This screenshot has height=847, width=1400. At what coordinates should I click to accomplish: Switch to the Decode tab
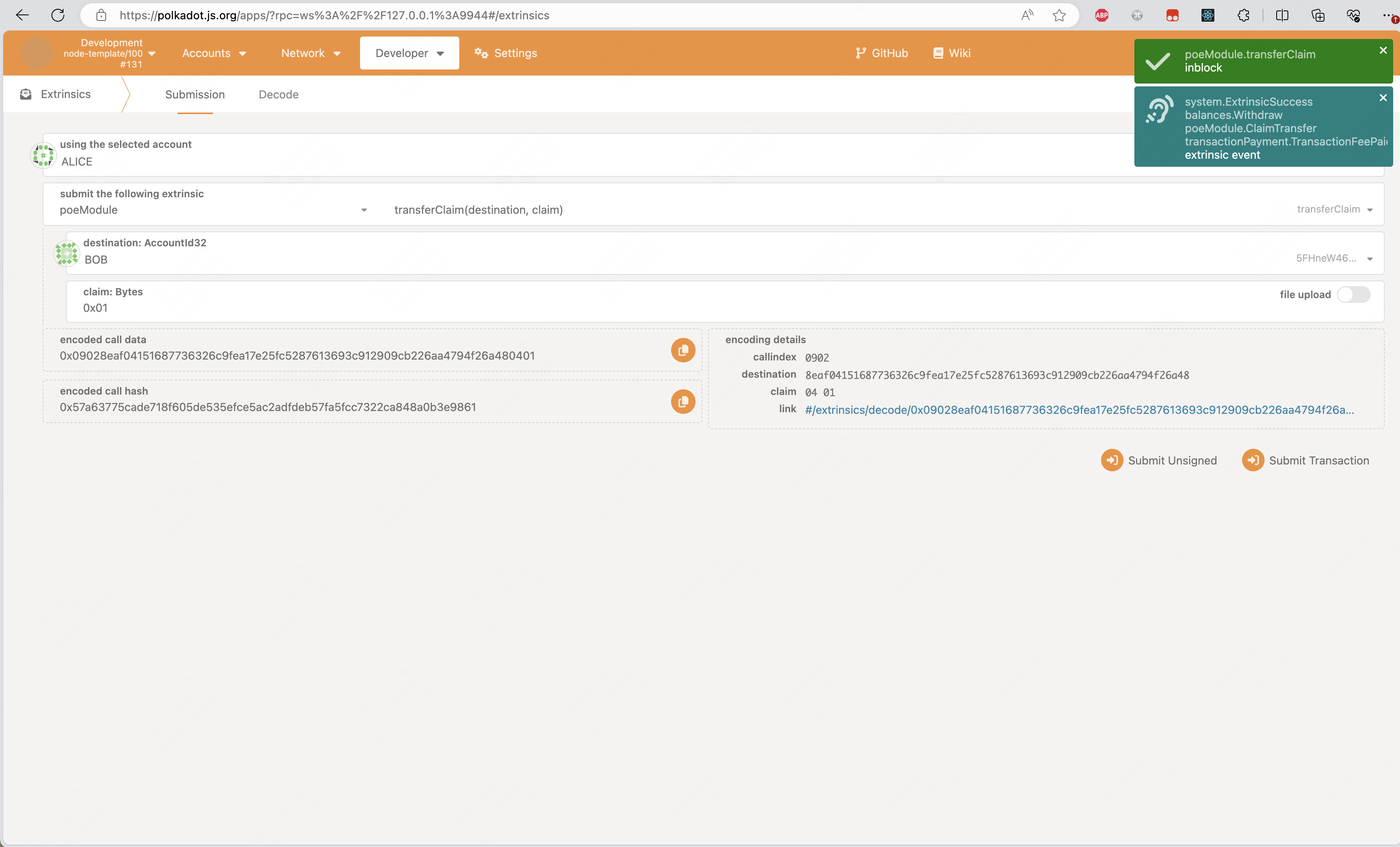(x=278, y=95)
